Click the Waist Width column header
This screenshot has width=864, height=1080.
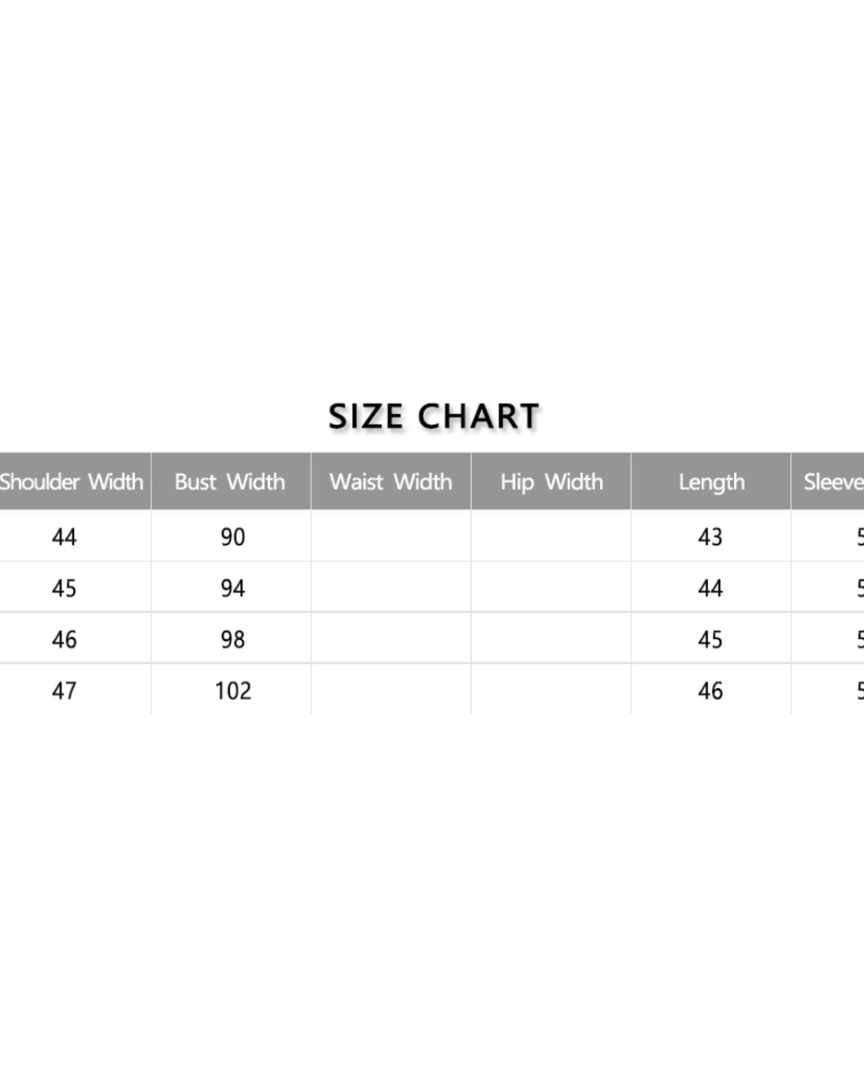391,482
